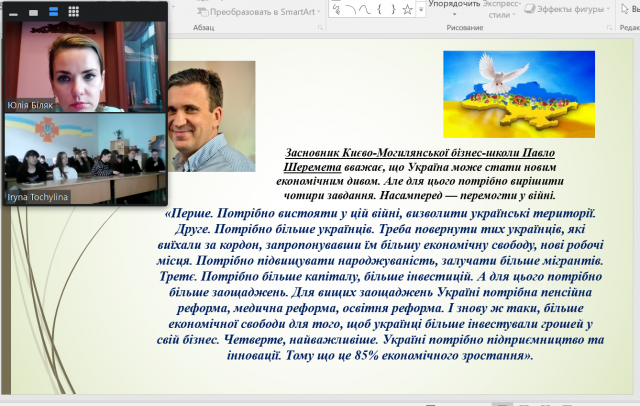Click the line starting Друге. Потрібно більше українців
This screenshot has width=640, height=406.
[380, 229]
